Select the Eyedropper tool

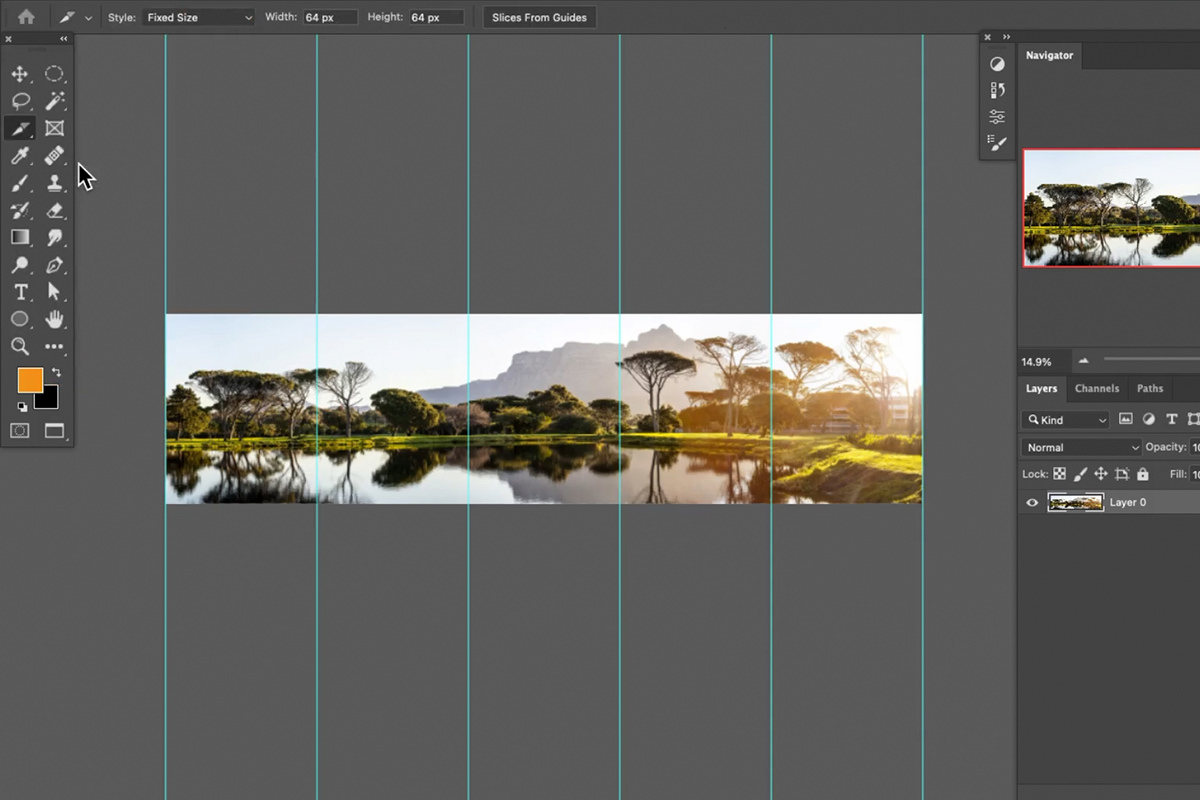[20, 155]
